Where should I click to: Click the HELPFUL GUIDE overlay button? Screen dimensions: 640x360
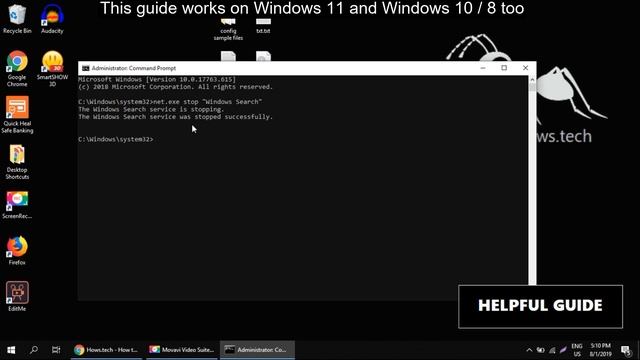pyautogui.click(x=540, y=307)
